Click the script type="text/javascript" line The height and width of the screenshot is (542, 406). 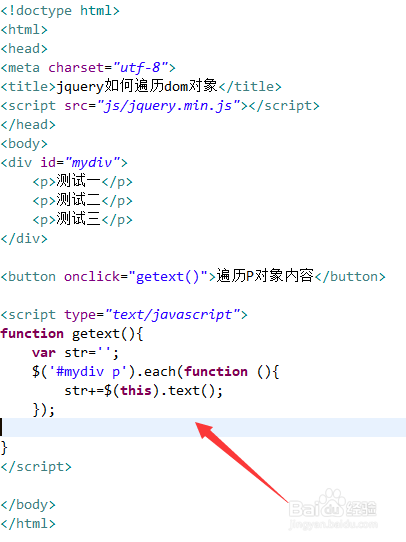pyautogui.click(x=124, y=315)
